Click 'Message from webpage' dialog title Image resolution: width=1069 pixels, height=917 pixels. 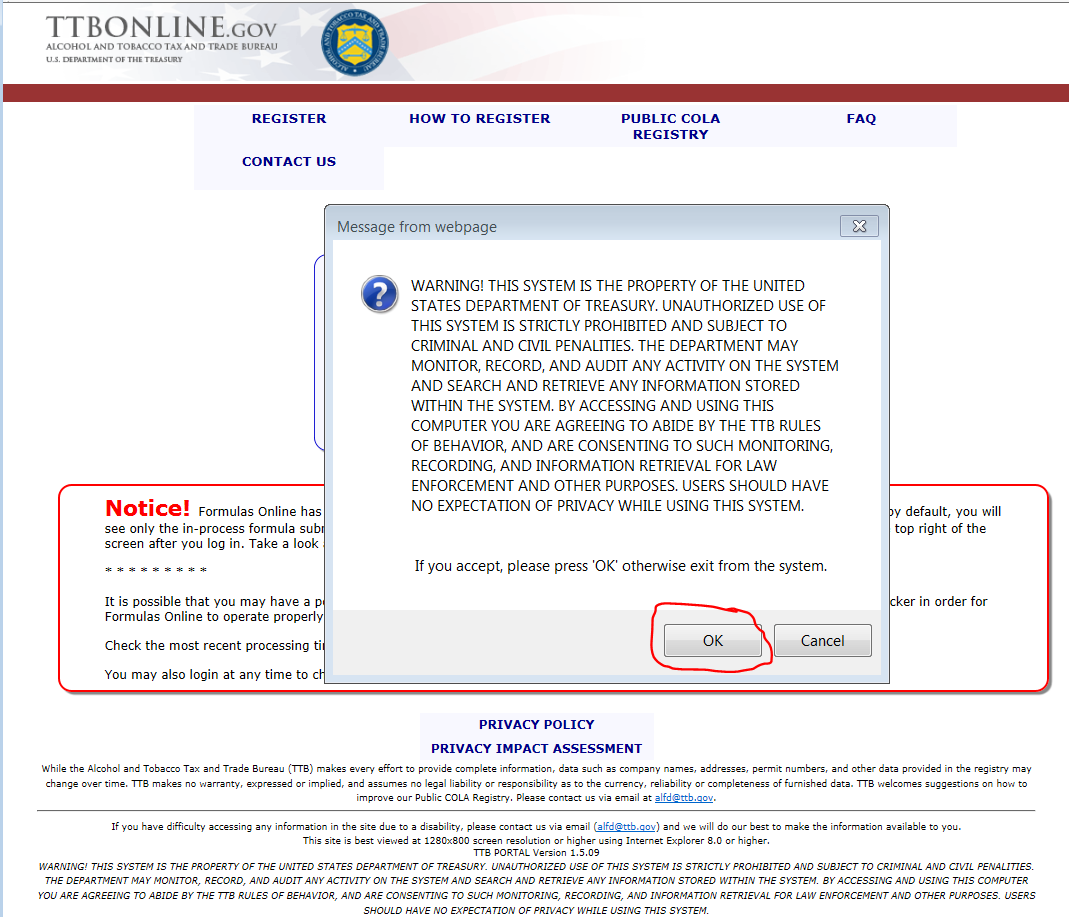tap(417, 227)
